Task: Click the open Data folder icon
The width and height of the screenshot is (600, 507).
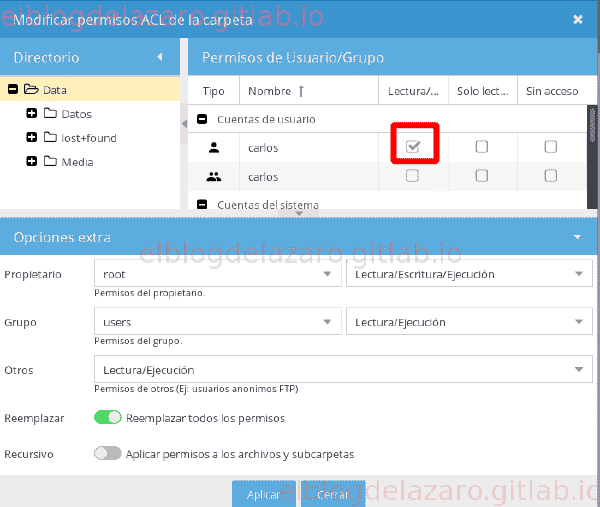Action: 31,90
